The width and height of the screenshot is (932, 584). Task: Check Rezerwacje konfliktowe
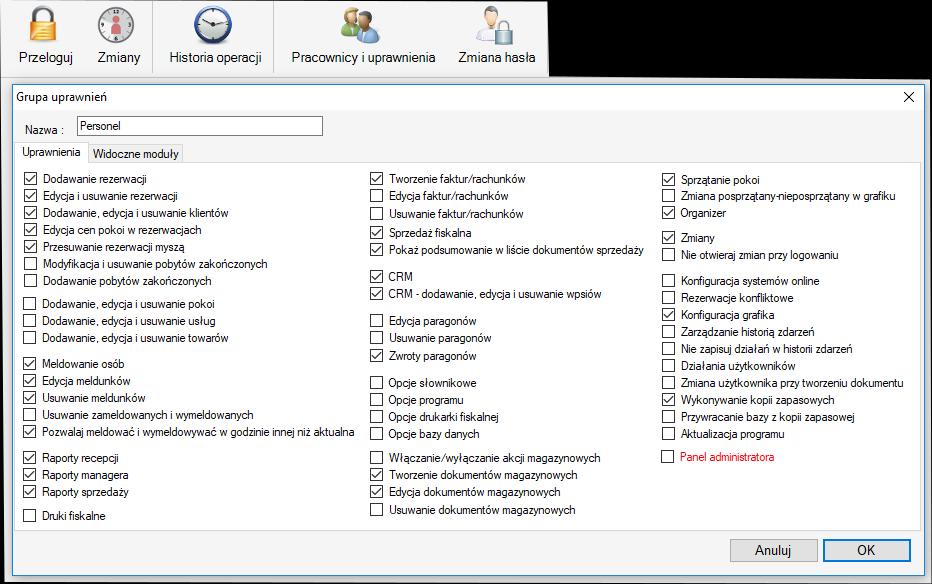pyautogui.click(x=669, y=298)
